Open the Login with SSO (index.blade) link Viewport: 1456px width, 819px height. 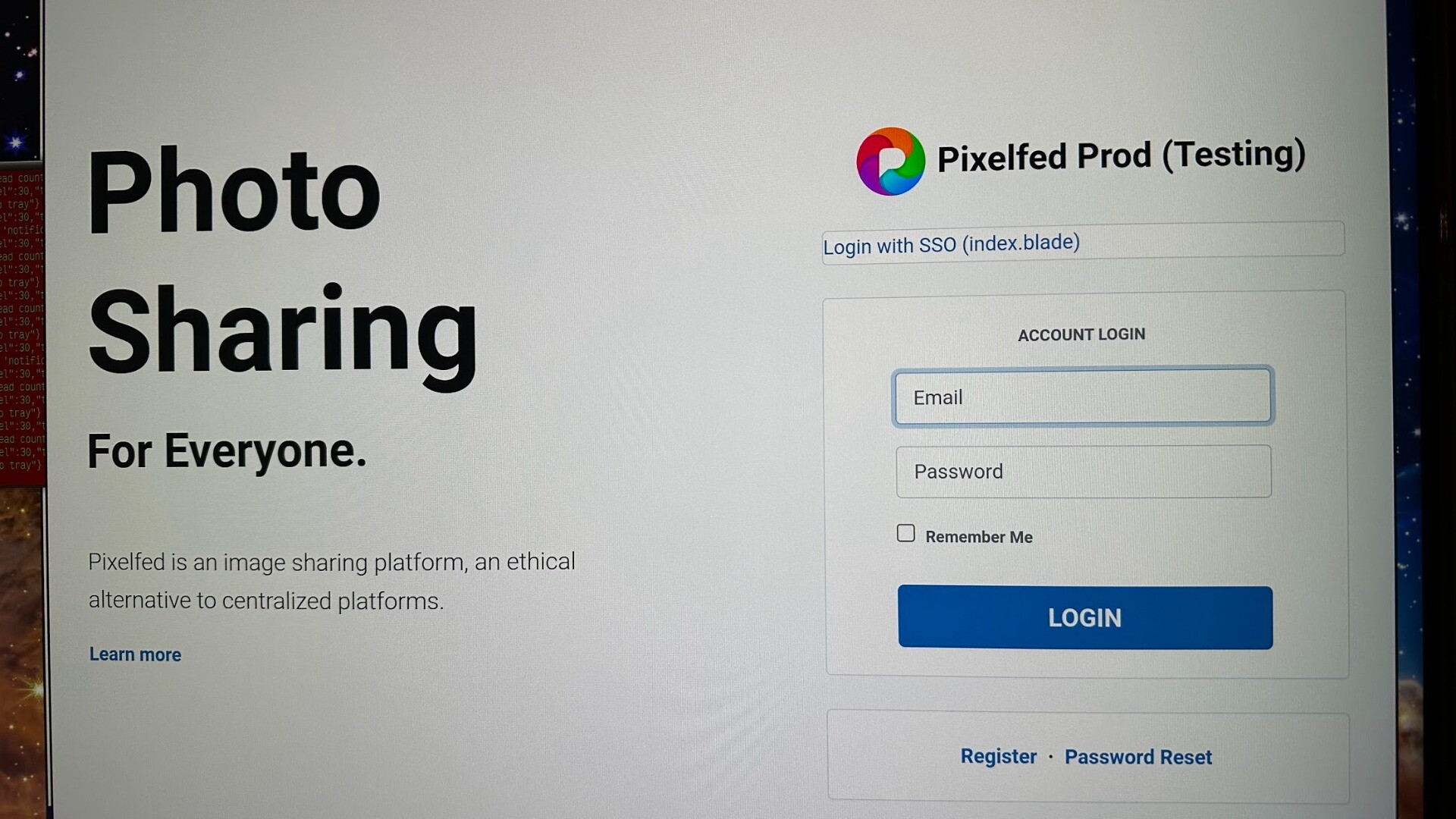pos(951,244)
